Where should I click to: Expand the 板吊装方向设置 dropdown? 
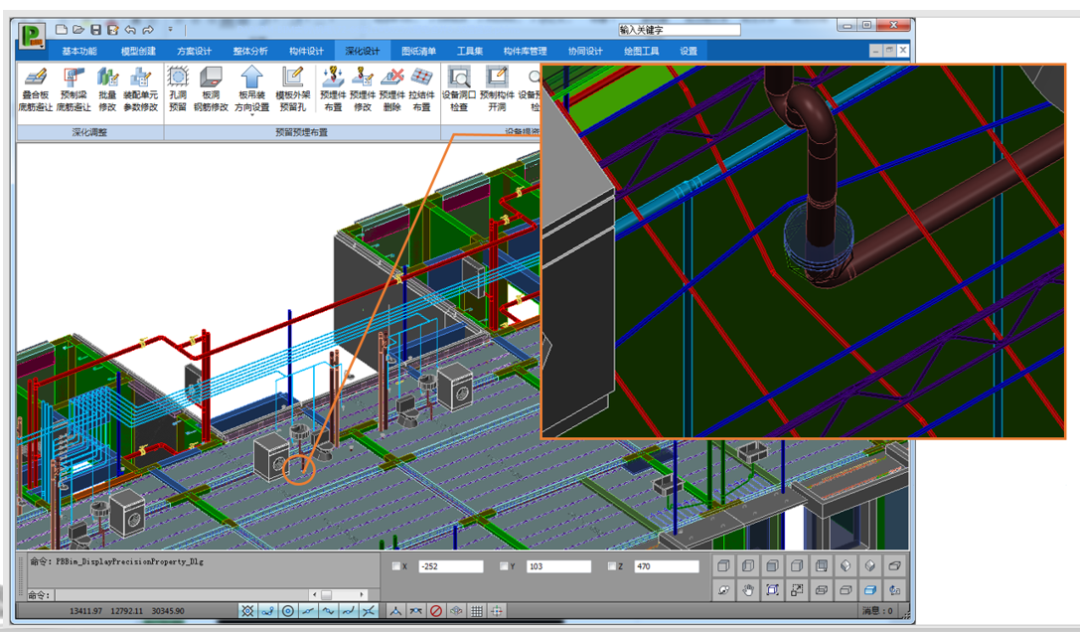[x=251, y=115]
